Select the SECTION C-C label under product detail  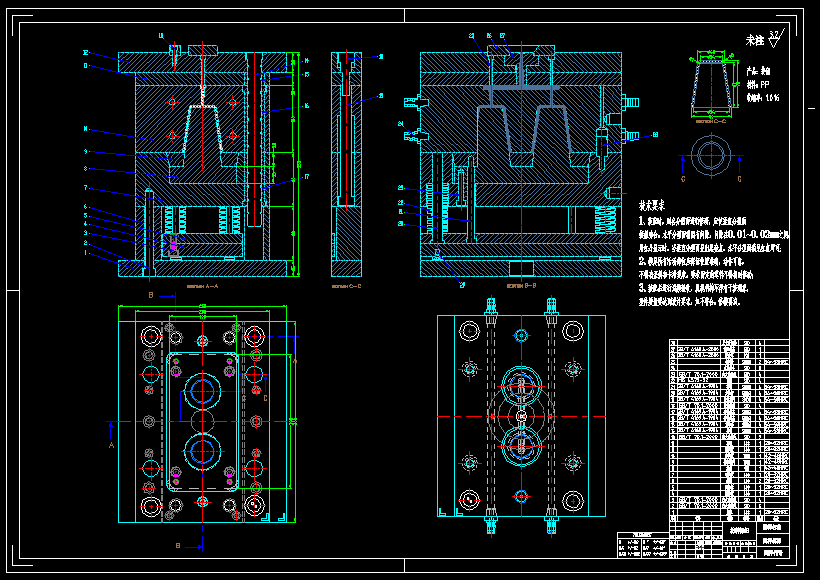[710, 120]
